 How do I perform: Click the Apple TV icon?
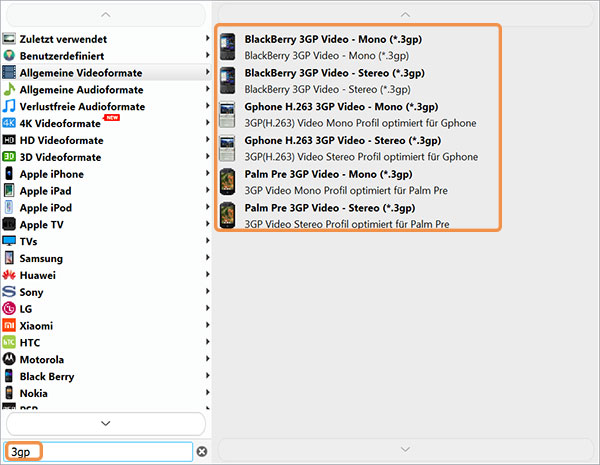(9, 224)
